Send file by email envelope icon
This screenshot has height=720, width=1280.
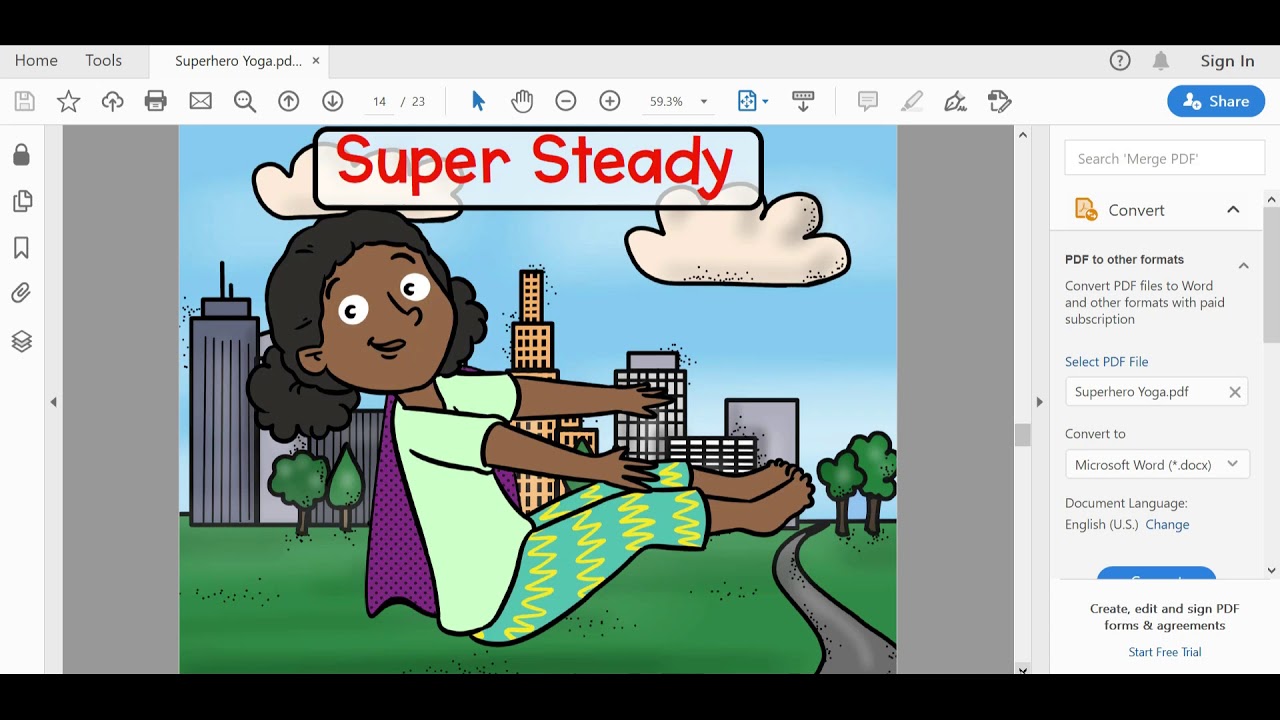click(201, 101)
